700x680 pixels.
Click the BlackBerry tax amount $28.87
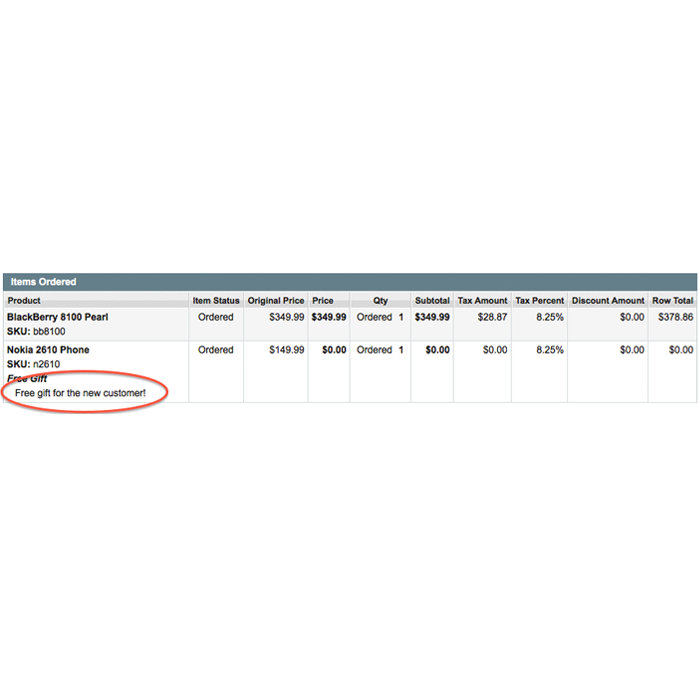492,317
